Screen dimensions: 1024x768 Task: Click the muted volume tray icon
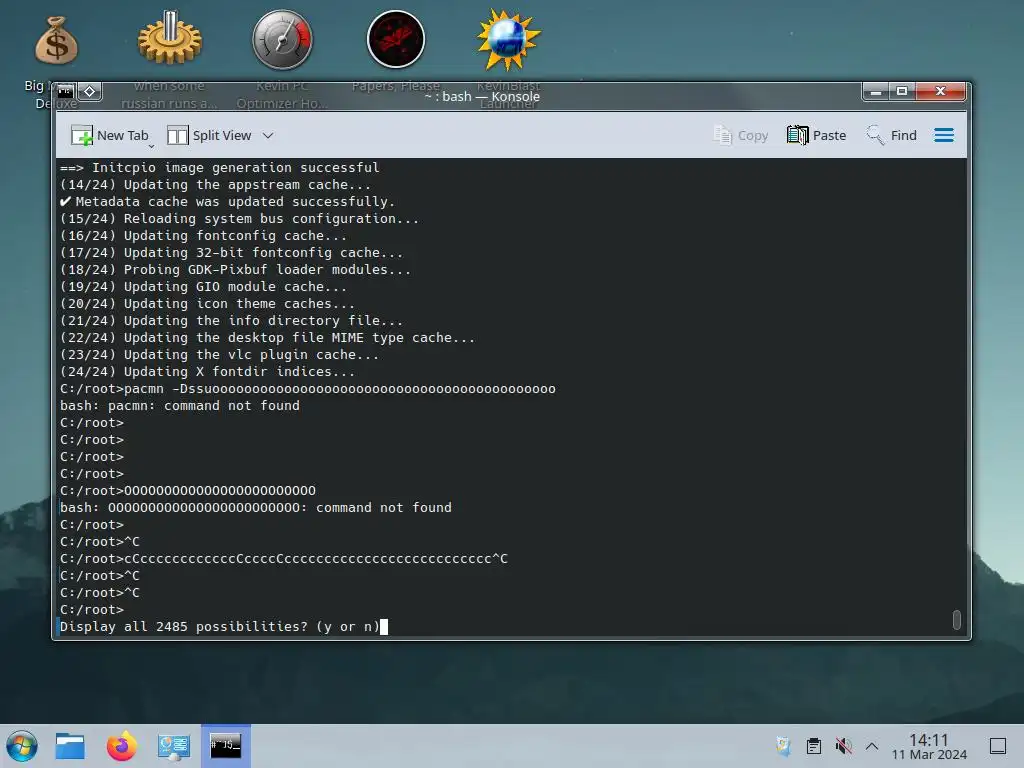[x=844, y=746]
